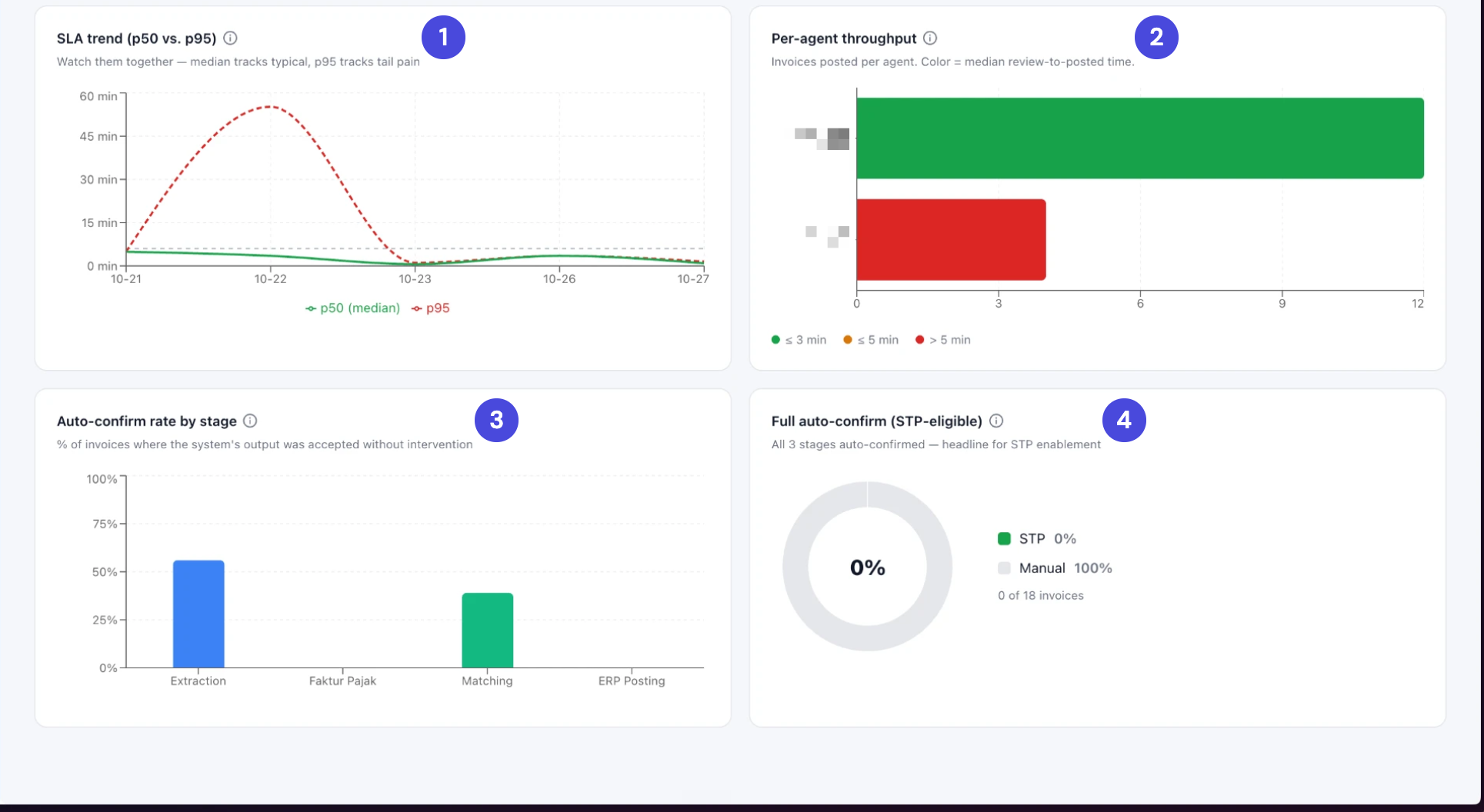Image resolution: width=1484 pixels, height=812 pixels.
Task: Click the 'SLA trend (p50 vs. p95)' title
Action: tap(137, 38)
